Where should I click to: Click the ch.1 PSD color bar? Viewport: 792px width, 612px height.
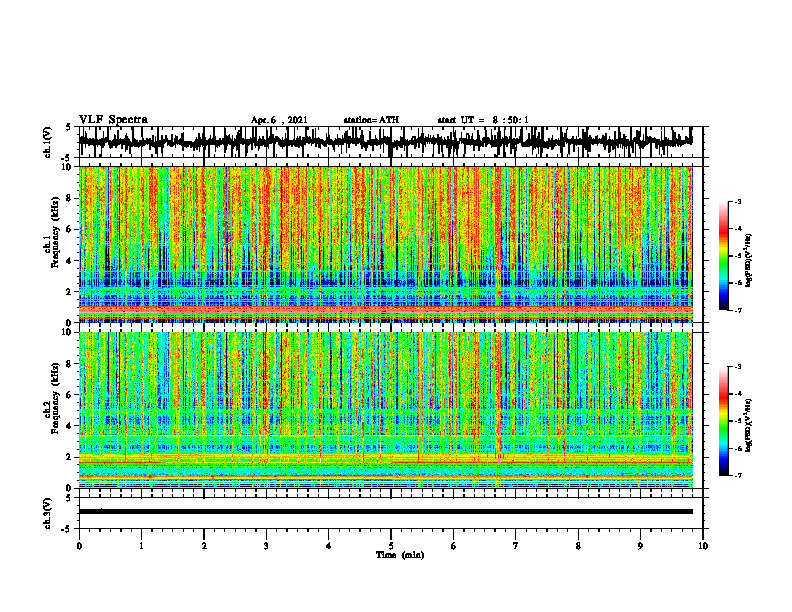(724, 256)
